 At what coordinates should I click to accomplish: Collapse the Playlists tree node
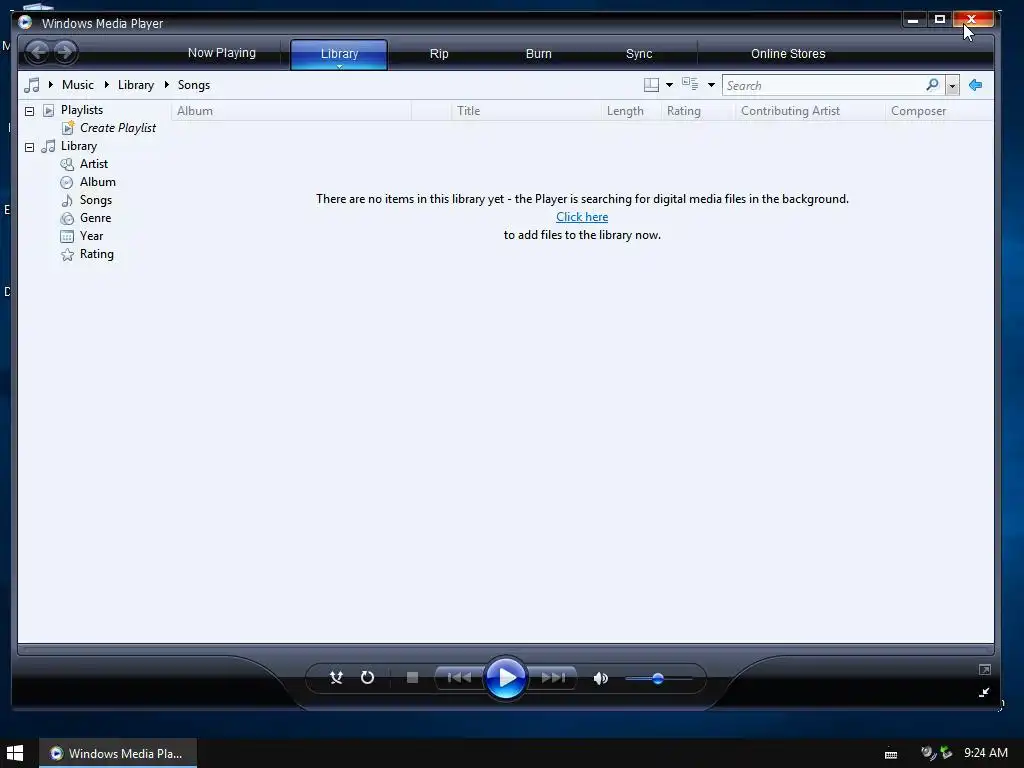click(29, 111)
